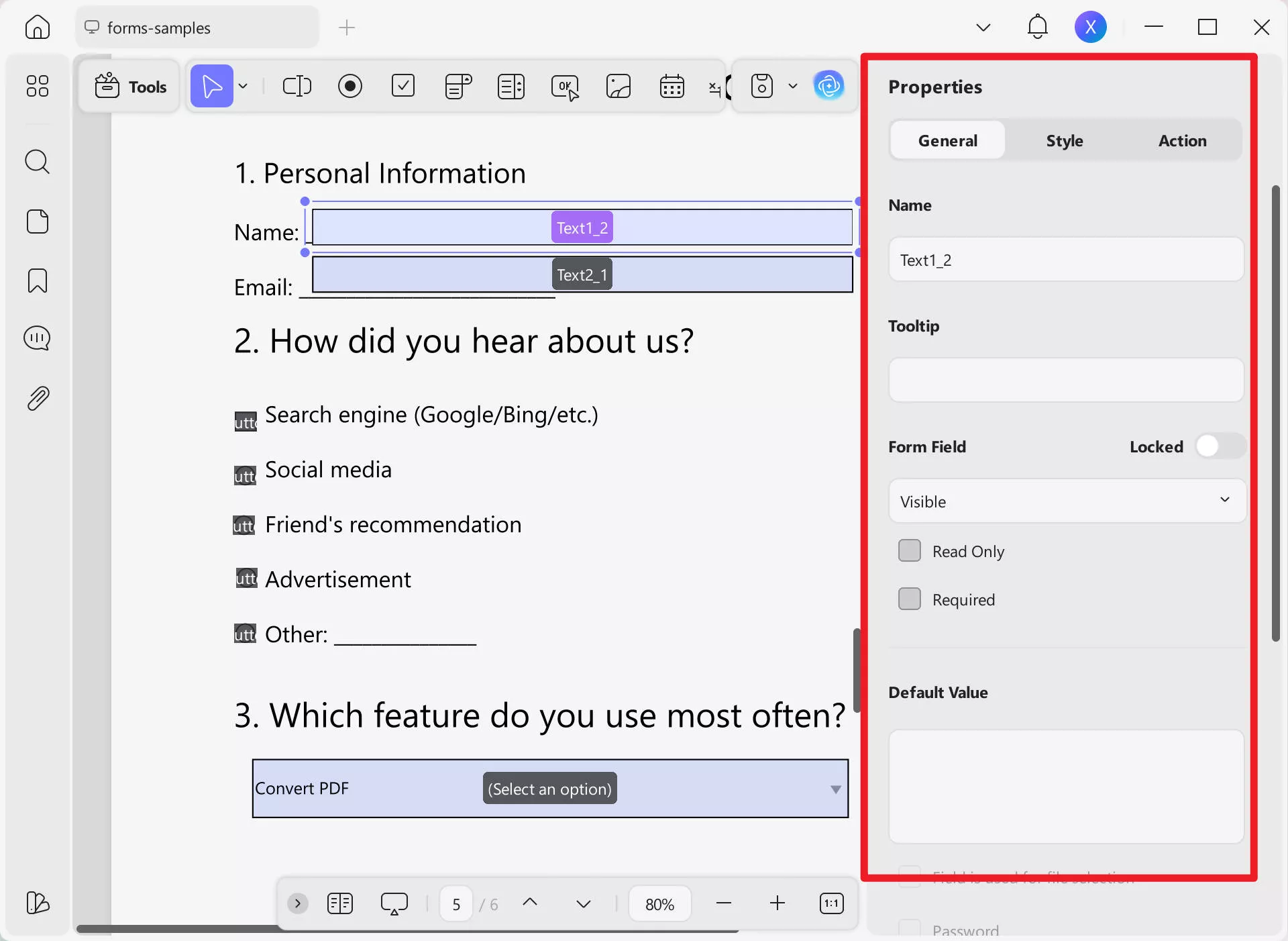This screenshot has height=941, width=1288.
Task: Open the bookmarks panel in the sidebar
Action: (x=37, y=281)
